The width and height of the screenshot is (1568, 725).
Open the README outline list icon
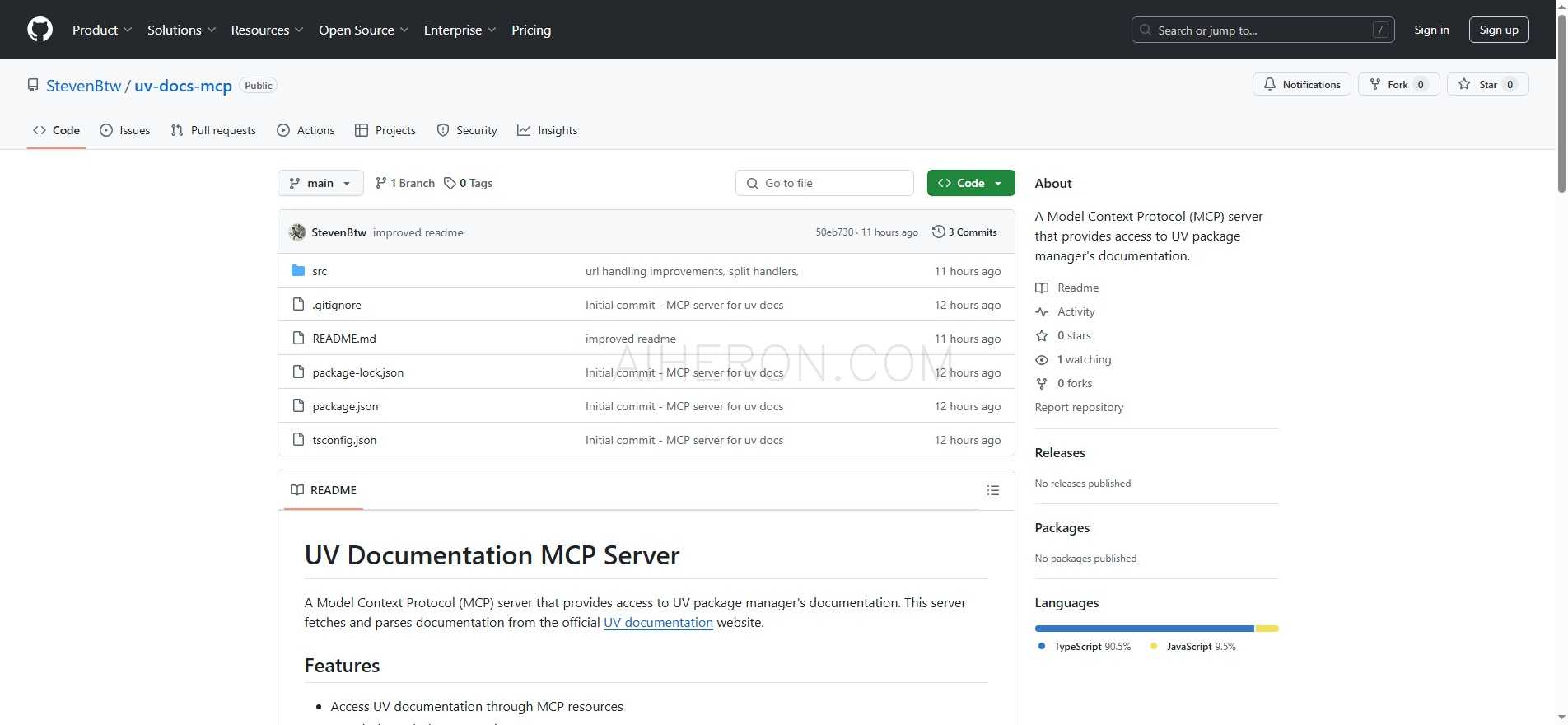point(993,490)
